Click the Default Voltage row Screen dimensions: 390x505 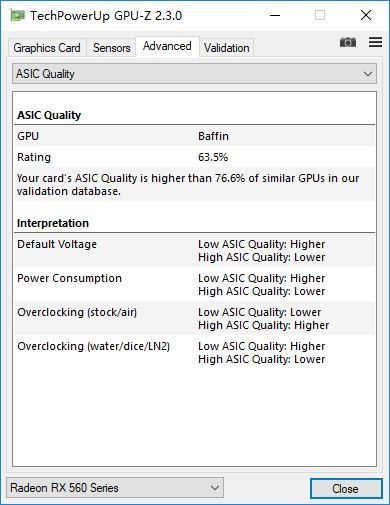[x=194, y=250]
